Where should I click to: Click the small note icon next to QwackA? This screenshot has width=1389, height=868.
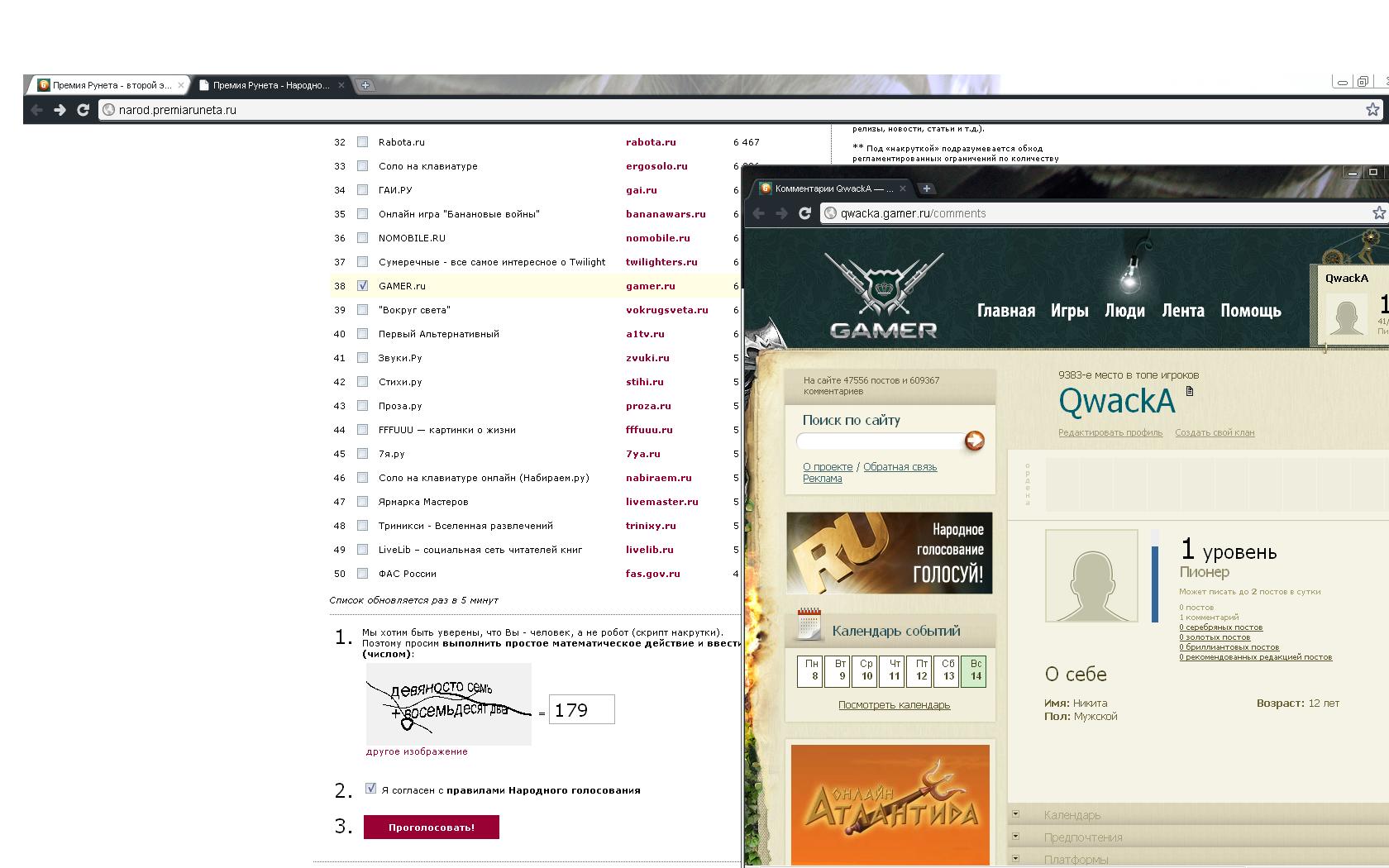1190,391
